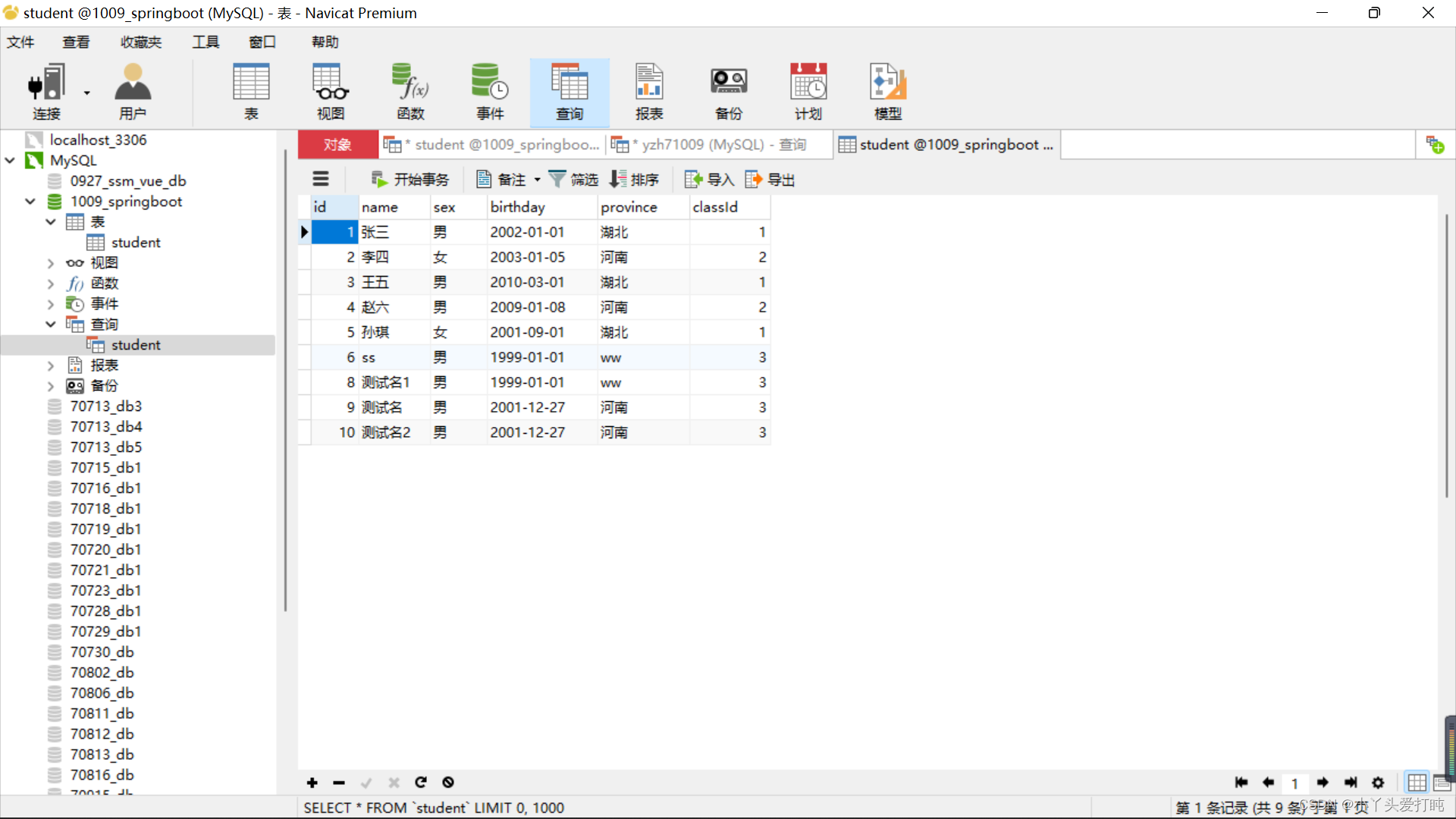
Task: Switch to the first student @1009_springboo... query tab
Action: point(491,144)
